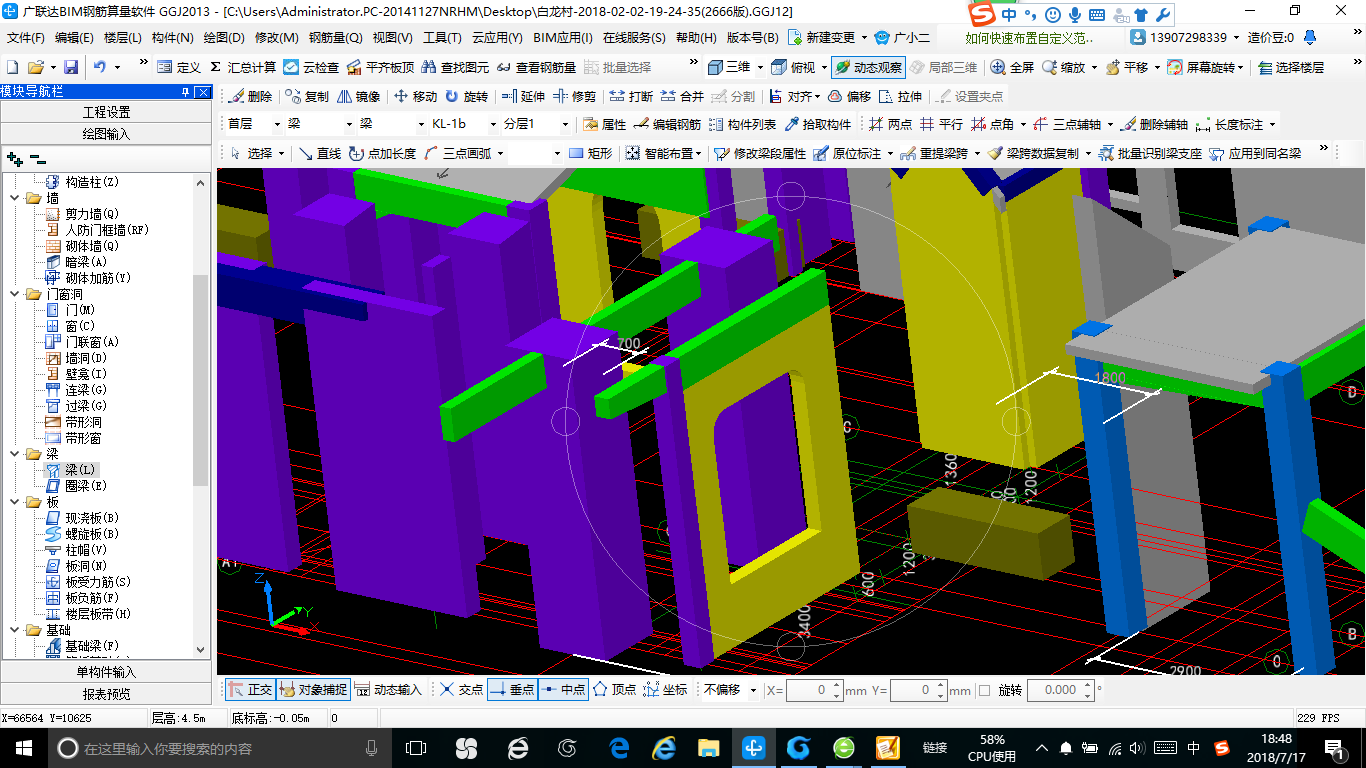Open the 钢筋量(Q) menu

tap(336, 38)
